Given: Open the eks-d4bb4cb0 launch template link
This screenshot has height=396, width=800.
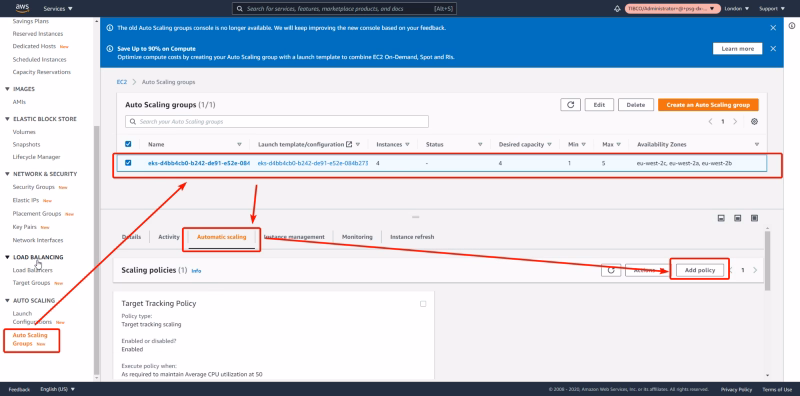Looking at the screenshot, I should click(313, 163).
